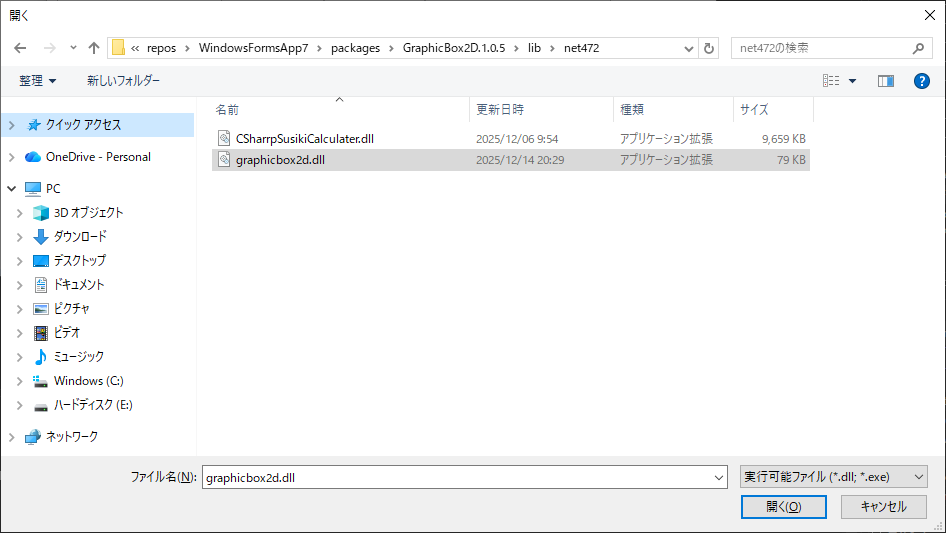Click the forward navigation arrow
Viewport: 946px width, 533px height.
49,48
